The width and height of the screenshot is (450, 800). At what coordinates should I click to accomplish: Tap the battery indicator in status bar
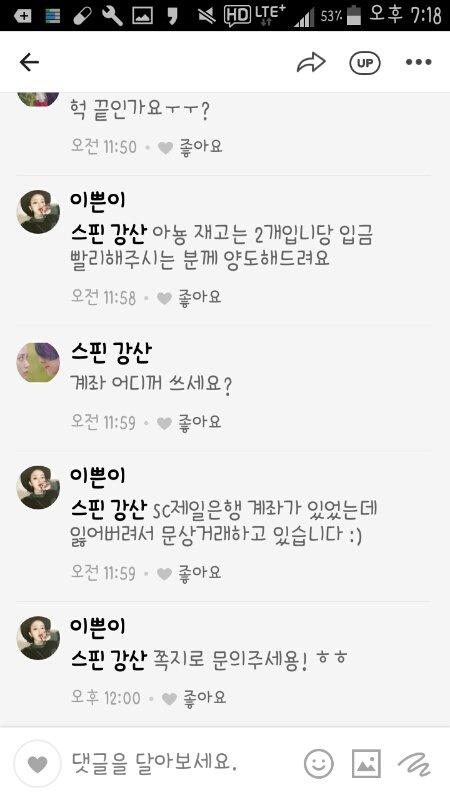pyautogui.click(x=354, y=15)
